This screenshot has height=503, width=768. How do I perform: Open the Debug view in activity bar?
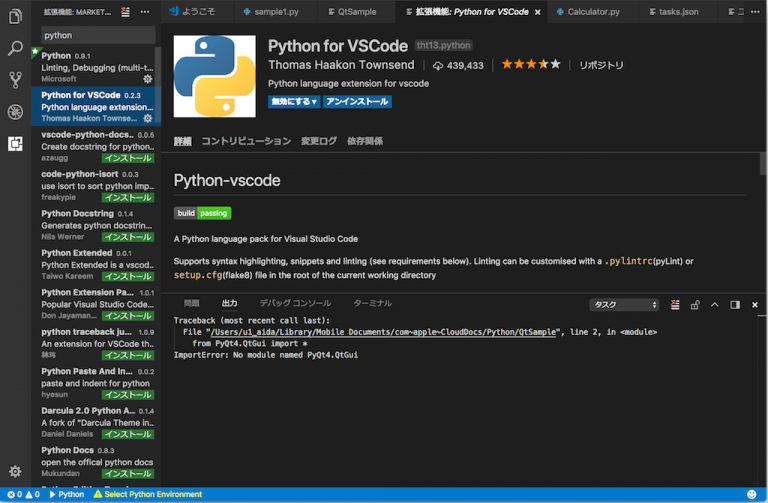15,112
